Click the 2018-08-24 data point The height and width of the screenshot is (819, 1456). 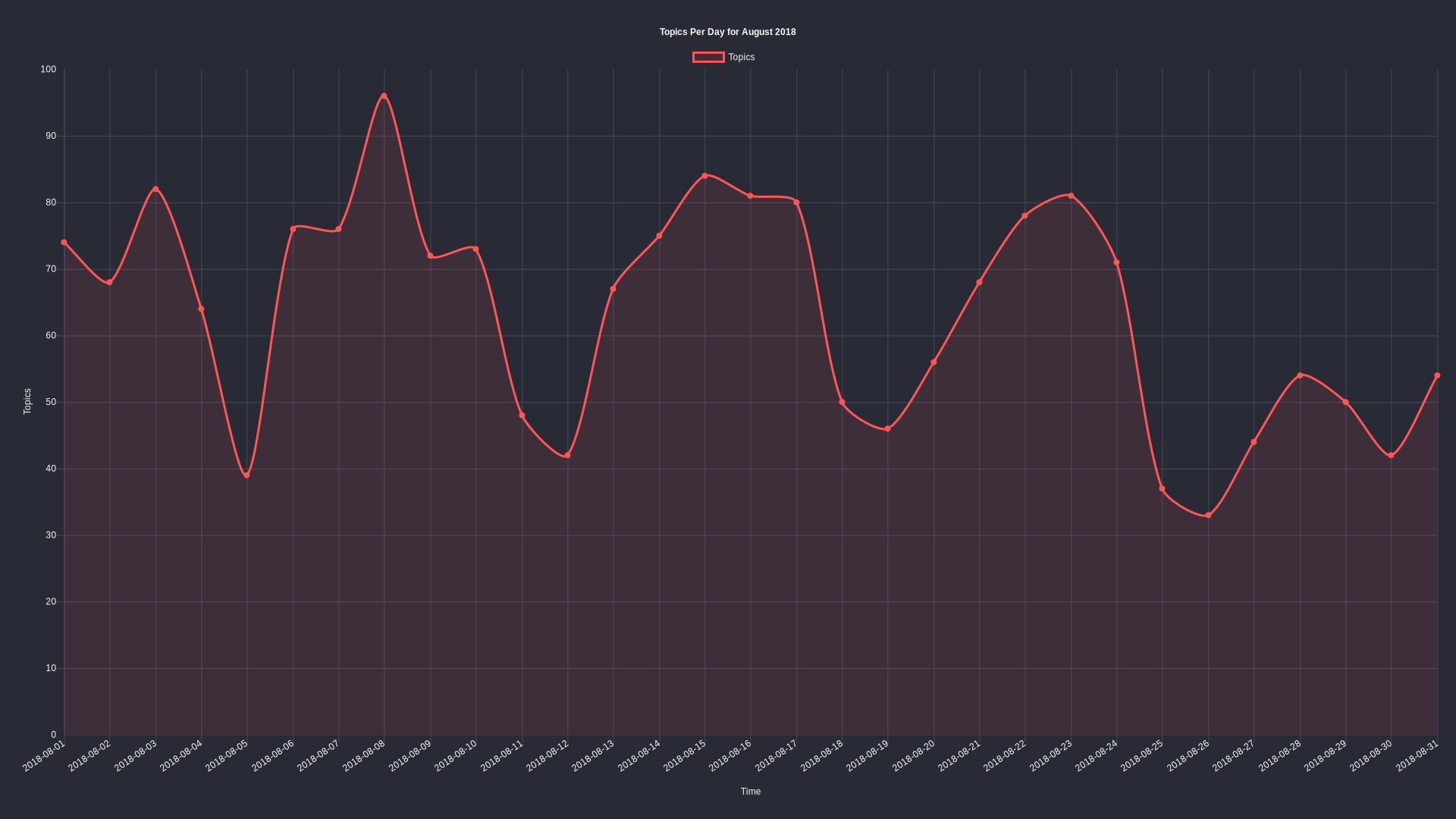coord(1116,262)
